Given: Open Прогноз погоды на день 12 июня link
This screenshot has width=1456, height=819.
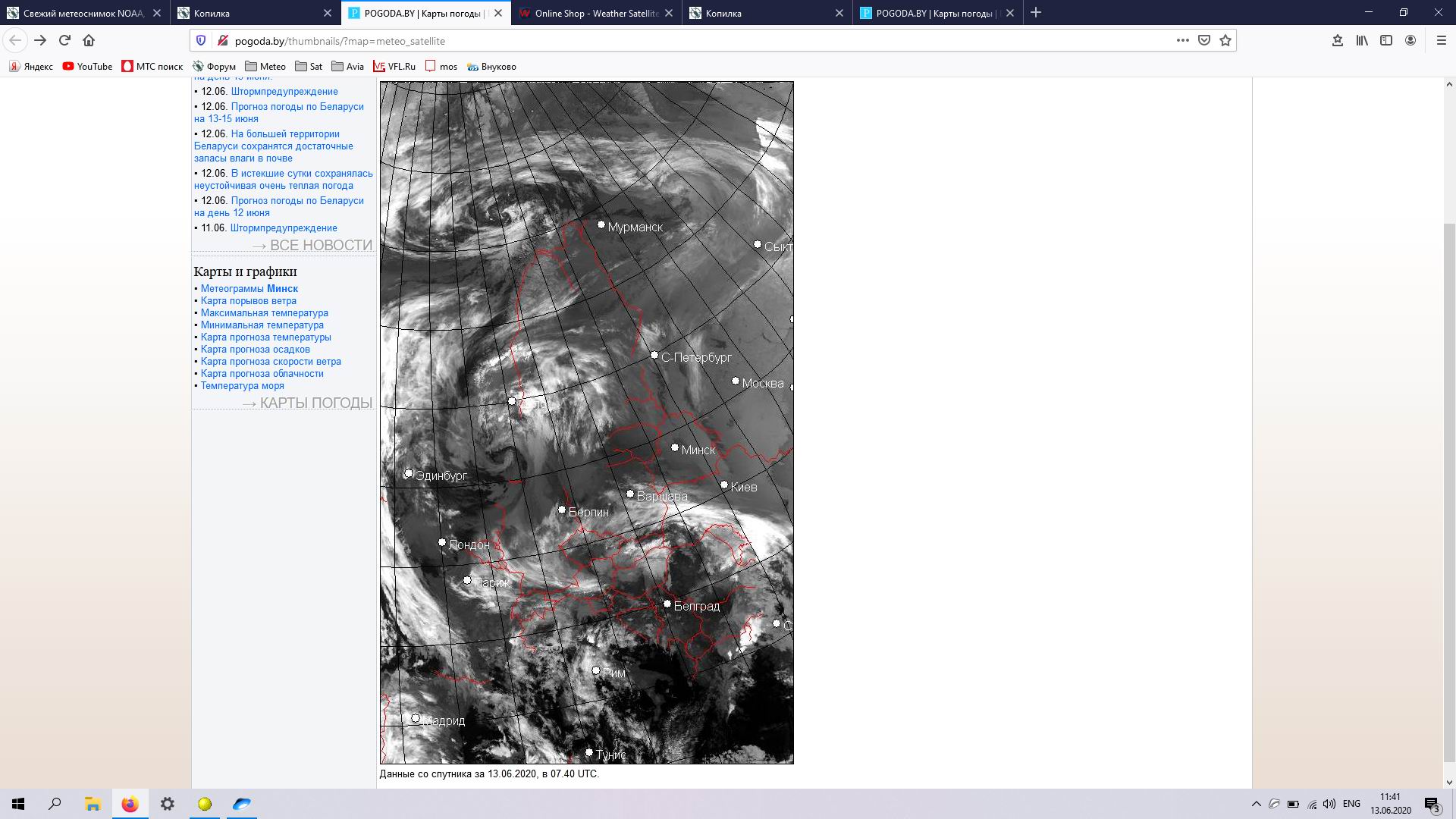Looking at the screenshot, I should pos(279,207).
